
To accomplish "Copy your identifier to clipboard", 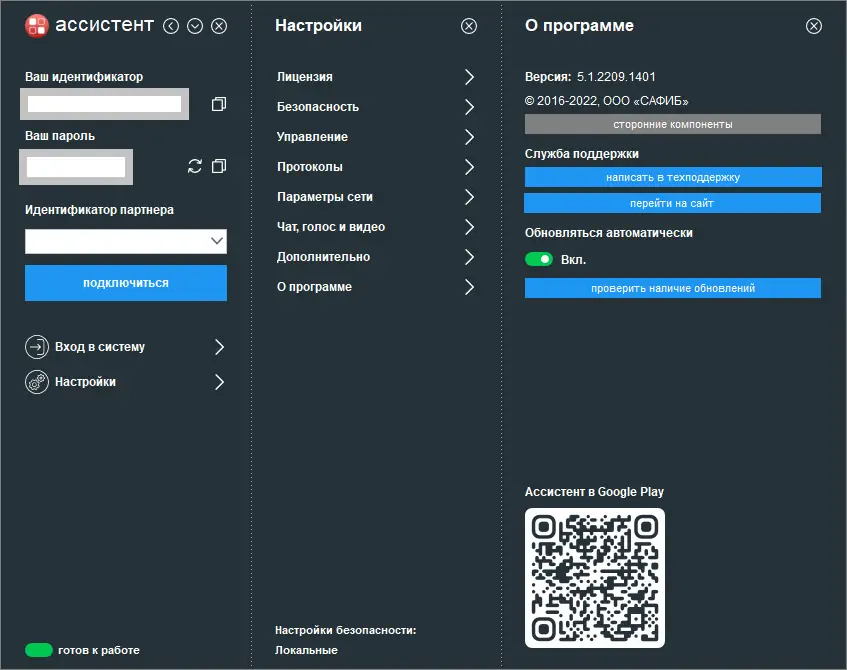I will point(219,104).
